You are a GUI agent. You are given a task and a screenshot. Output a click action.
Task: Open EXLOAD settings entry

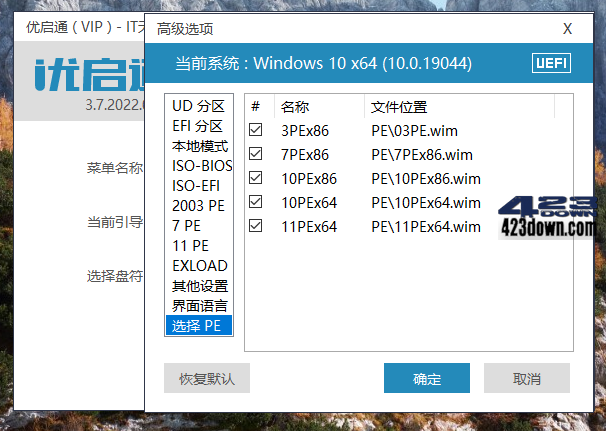[x=199, y=266]
